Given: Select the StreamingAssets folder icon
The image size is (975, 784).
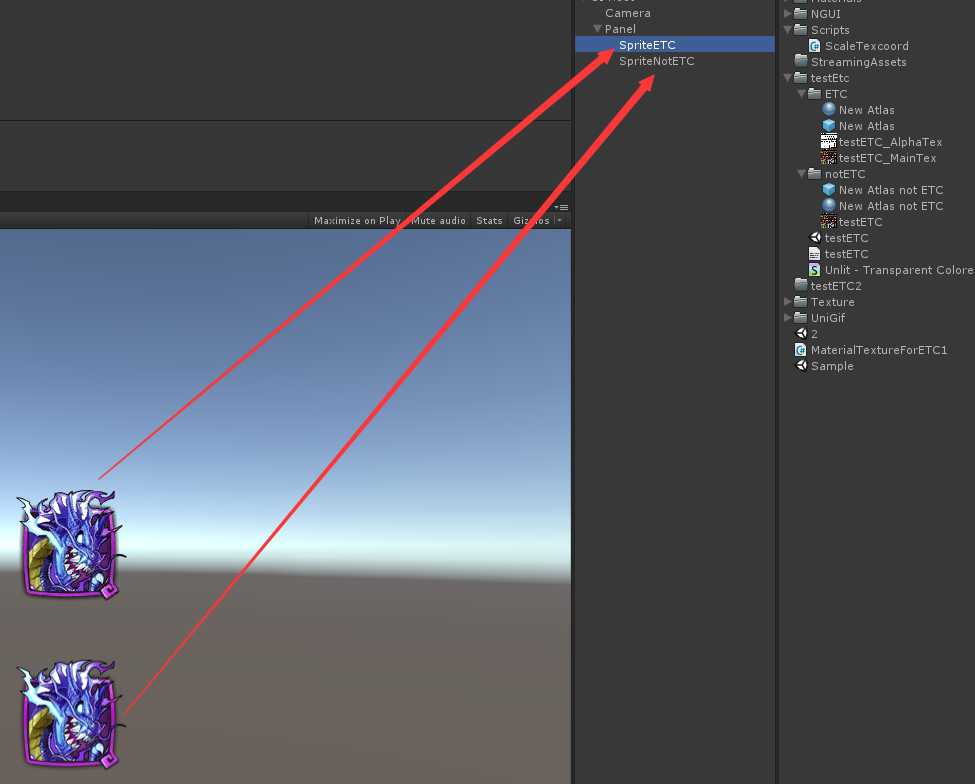Looking at the screenshot, I should (x=801, y=61).
